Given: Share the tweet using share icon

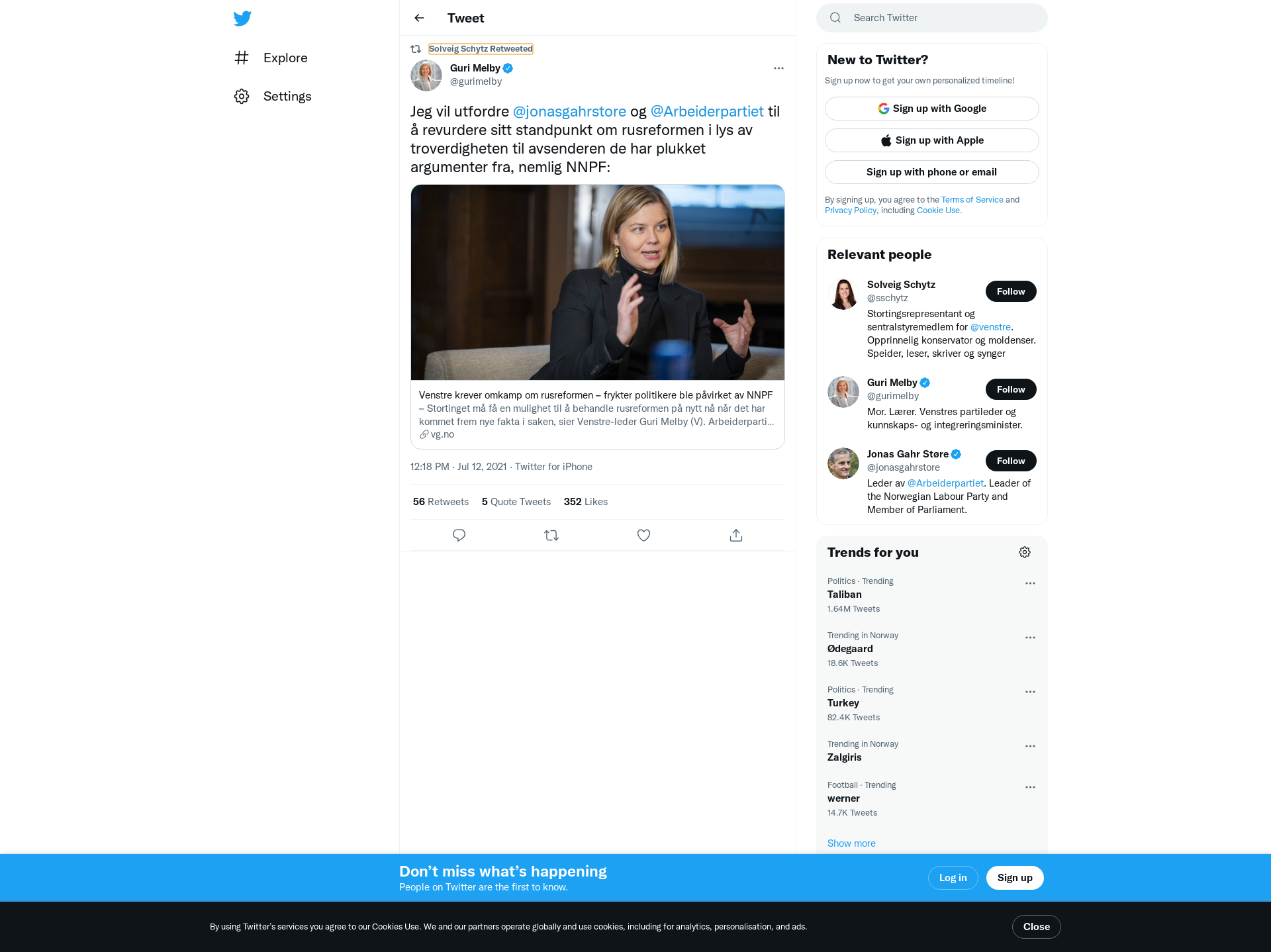Looking at the screenshot, I should point(736,535).
